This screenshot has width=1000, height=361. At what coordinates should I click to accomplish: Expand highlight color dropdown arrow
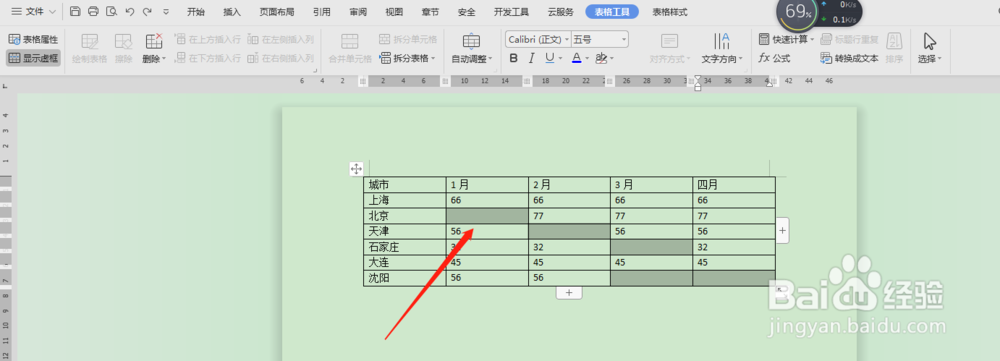(612, 59)
